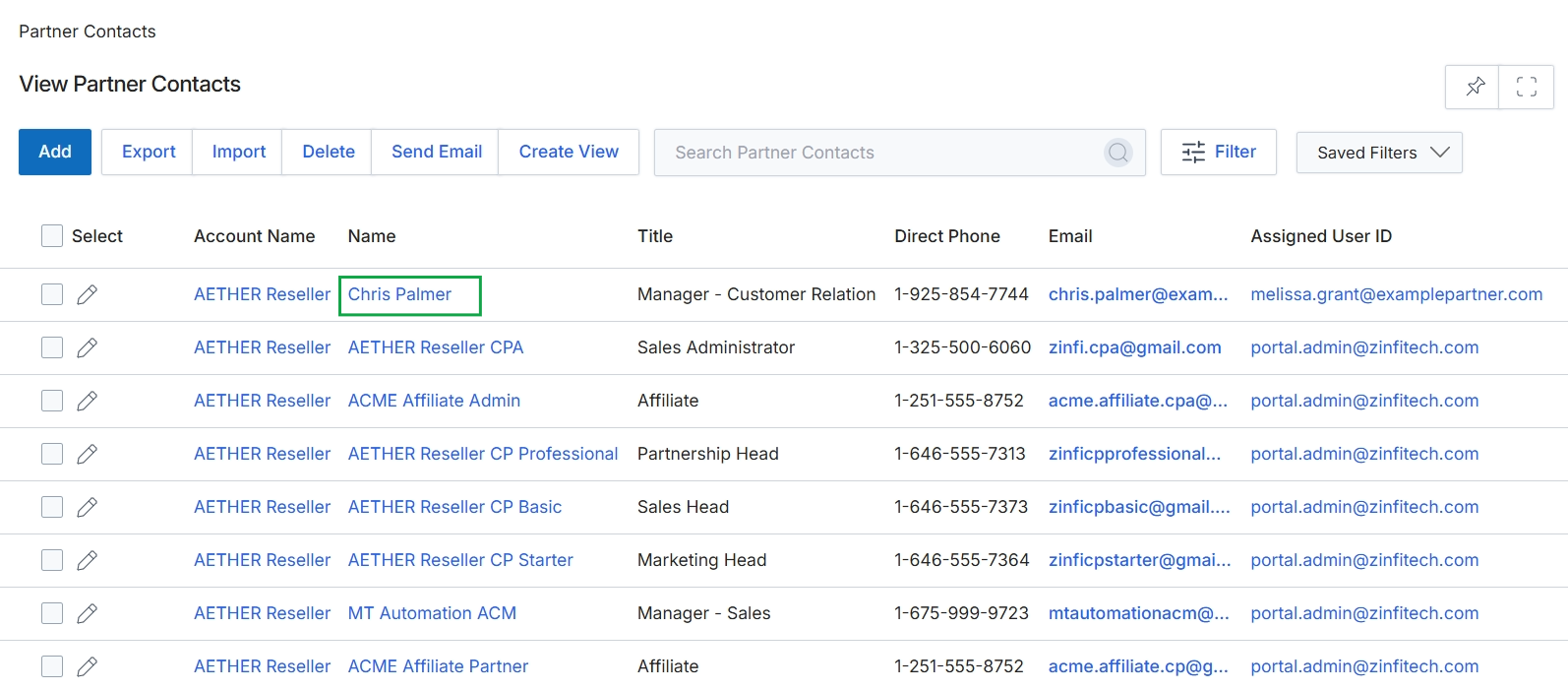Click the Create View button

pyautogui.click(x=569, y=152)
